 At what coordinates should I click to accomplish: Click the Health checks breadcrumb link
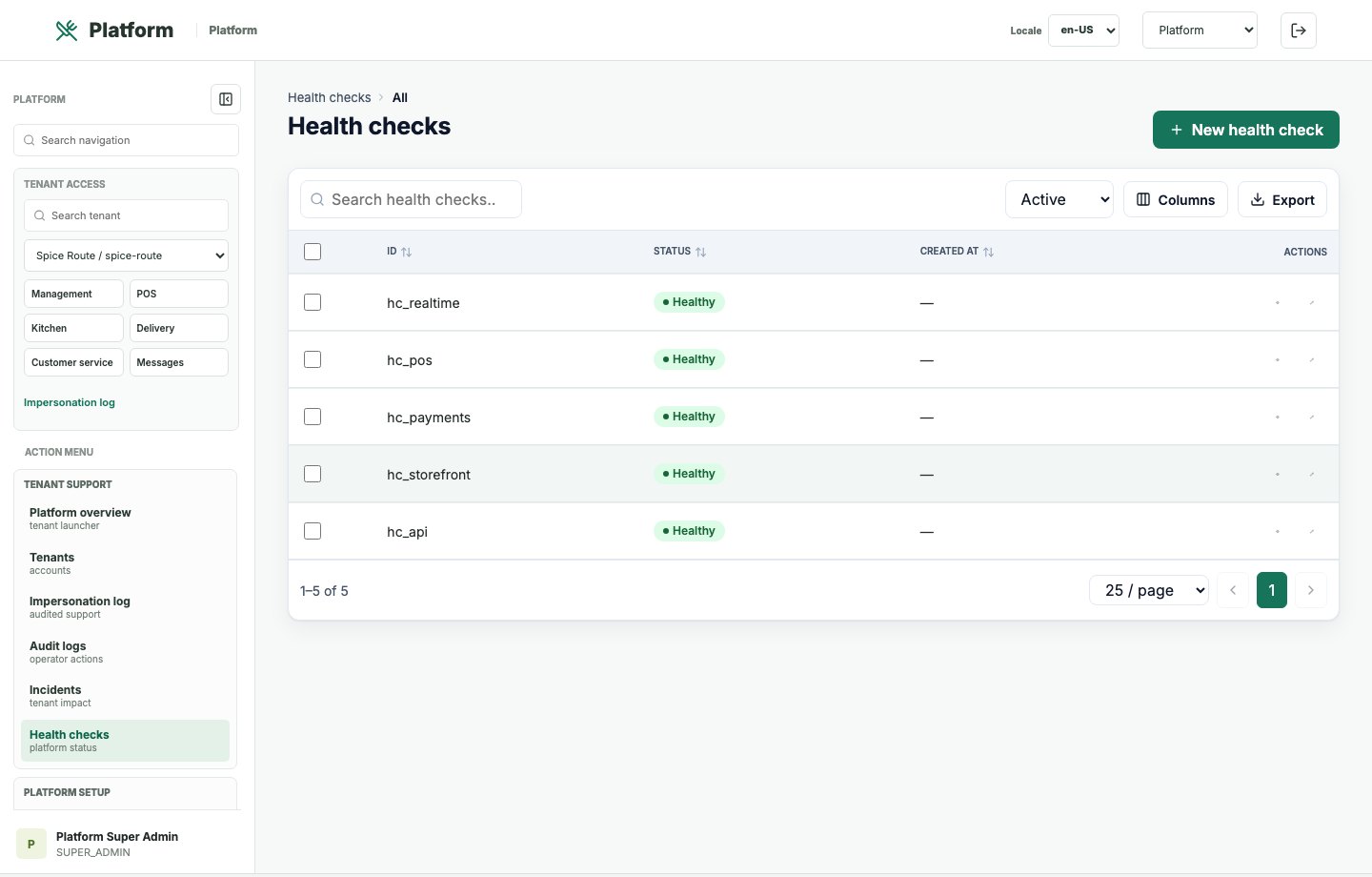(329, 97)
